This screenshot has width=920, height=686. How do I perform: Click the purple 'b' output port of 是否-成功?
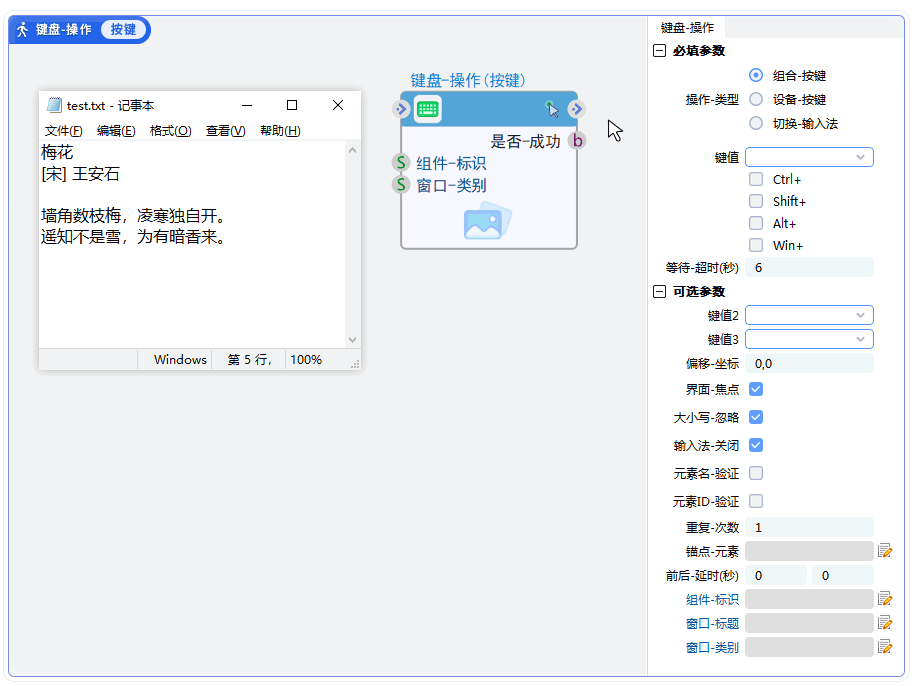pos(578,141)
